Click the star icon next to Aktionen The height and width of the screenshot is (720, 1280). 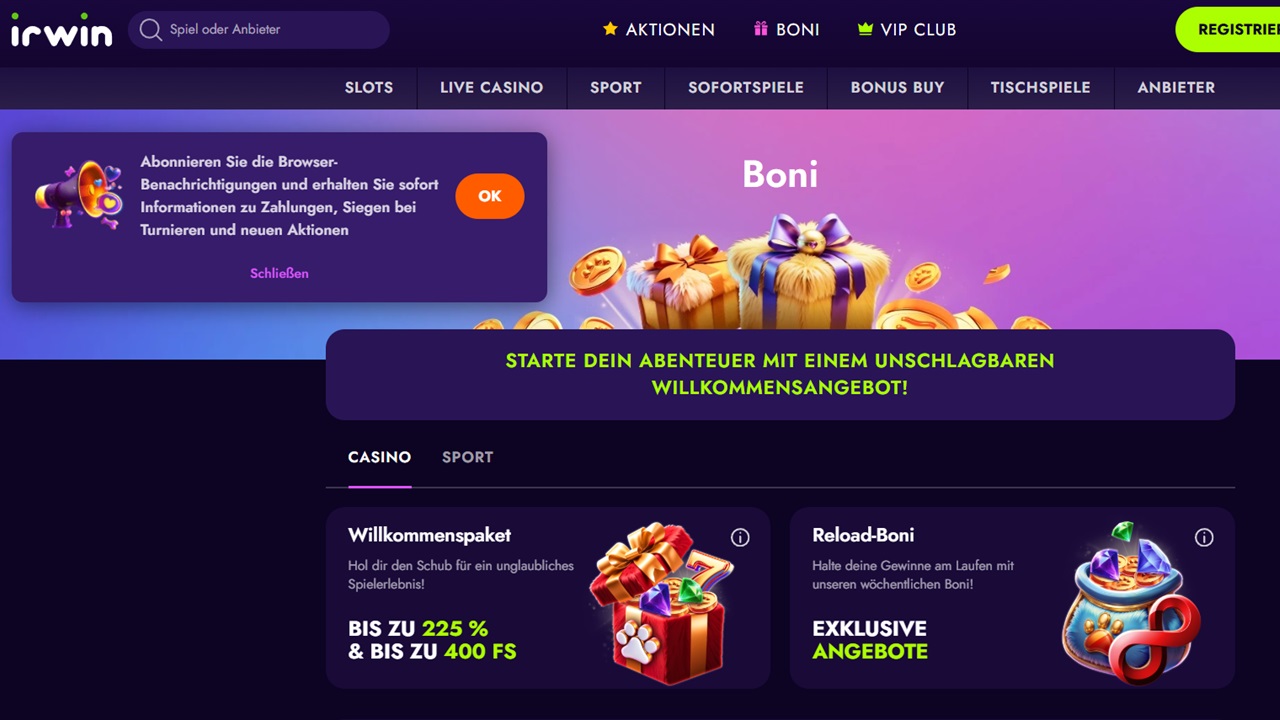point(610,29)
